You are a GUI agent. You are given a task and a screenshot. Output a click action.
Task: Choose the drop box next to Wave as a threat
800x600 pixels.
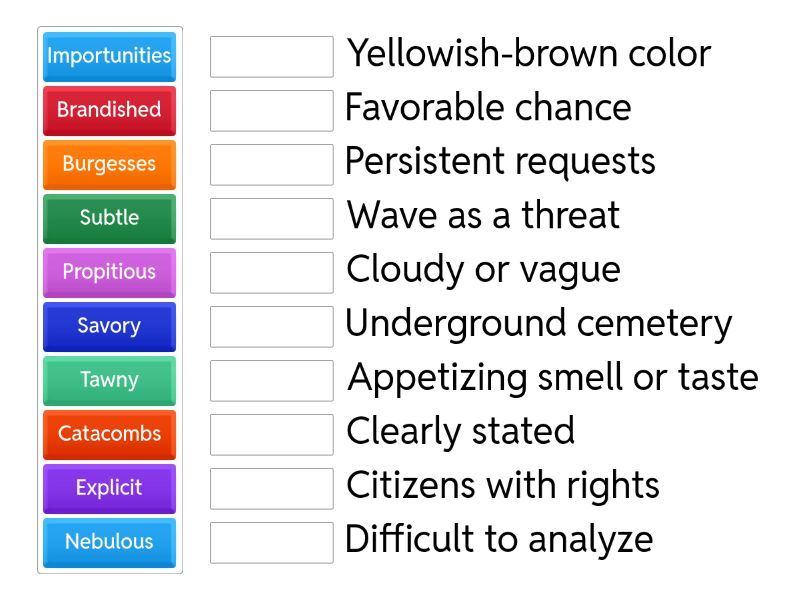pyautogui.click(x=271, y=218)
